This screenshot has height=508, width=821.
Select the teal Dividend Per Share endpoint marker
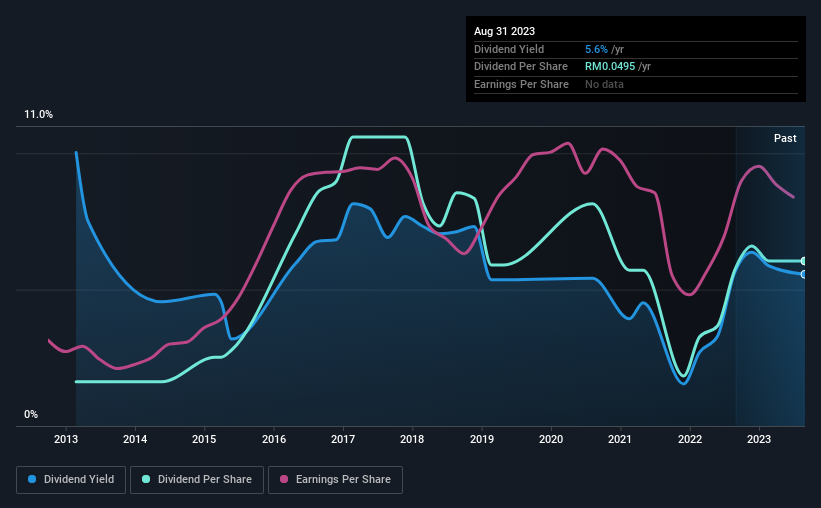[x=803, y=261]
